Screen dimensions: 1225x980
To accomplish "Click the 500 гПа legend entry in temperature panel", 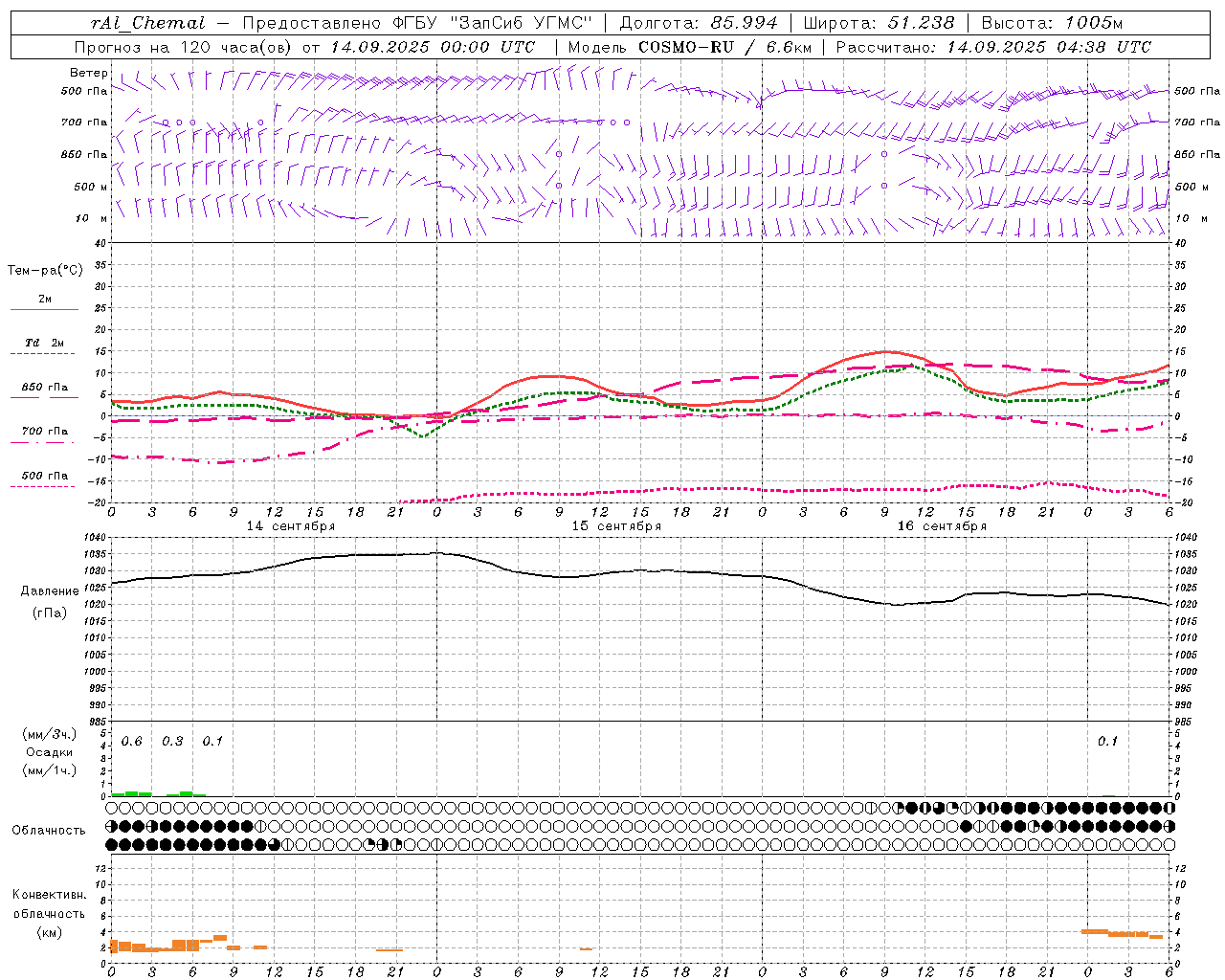I will click(x=45, y=476).
